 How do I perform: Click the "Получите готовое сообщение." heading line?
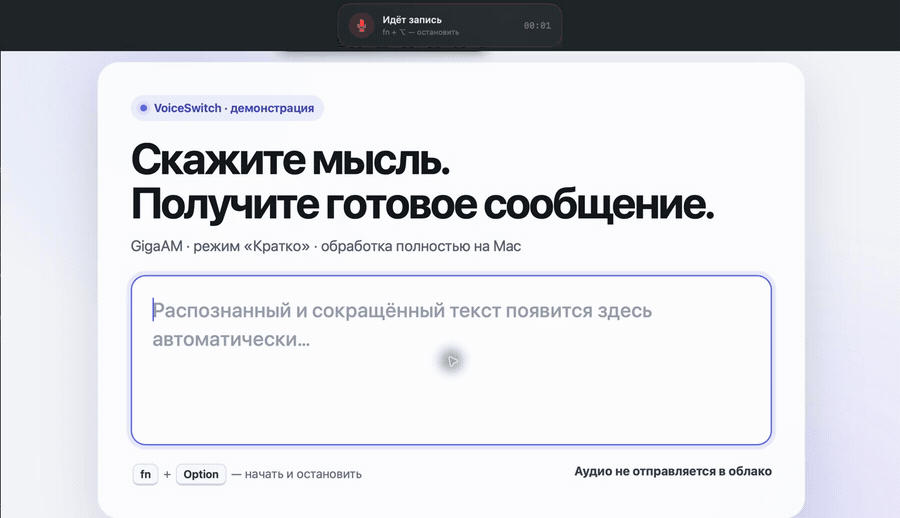click(422, 204)
